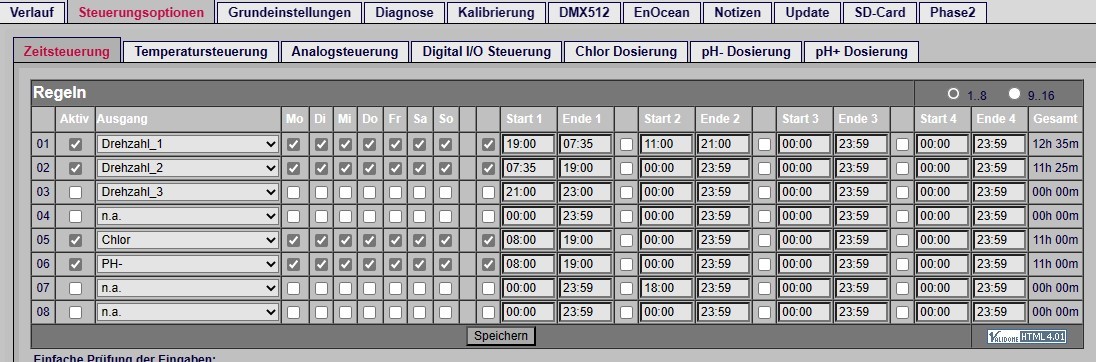Edit Start 1 field in rule 01
1096x362 pixels.
[528, 144]
